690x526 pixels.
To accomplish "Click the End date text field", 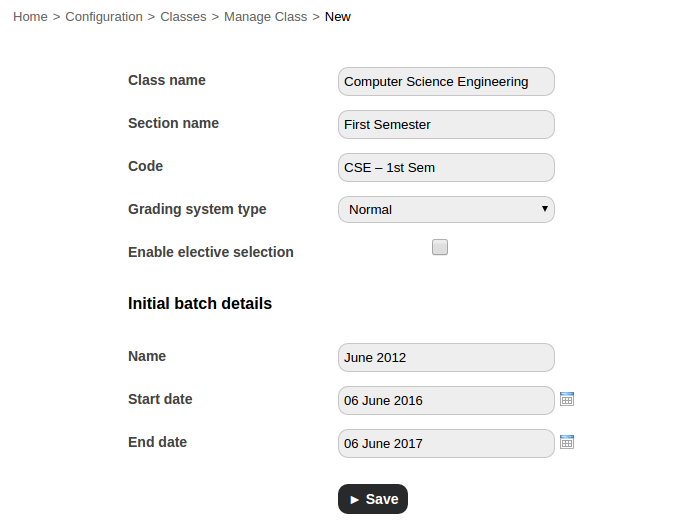I will [446, 444].
